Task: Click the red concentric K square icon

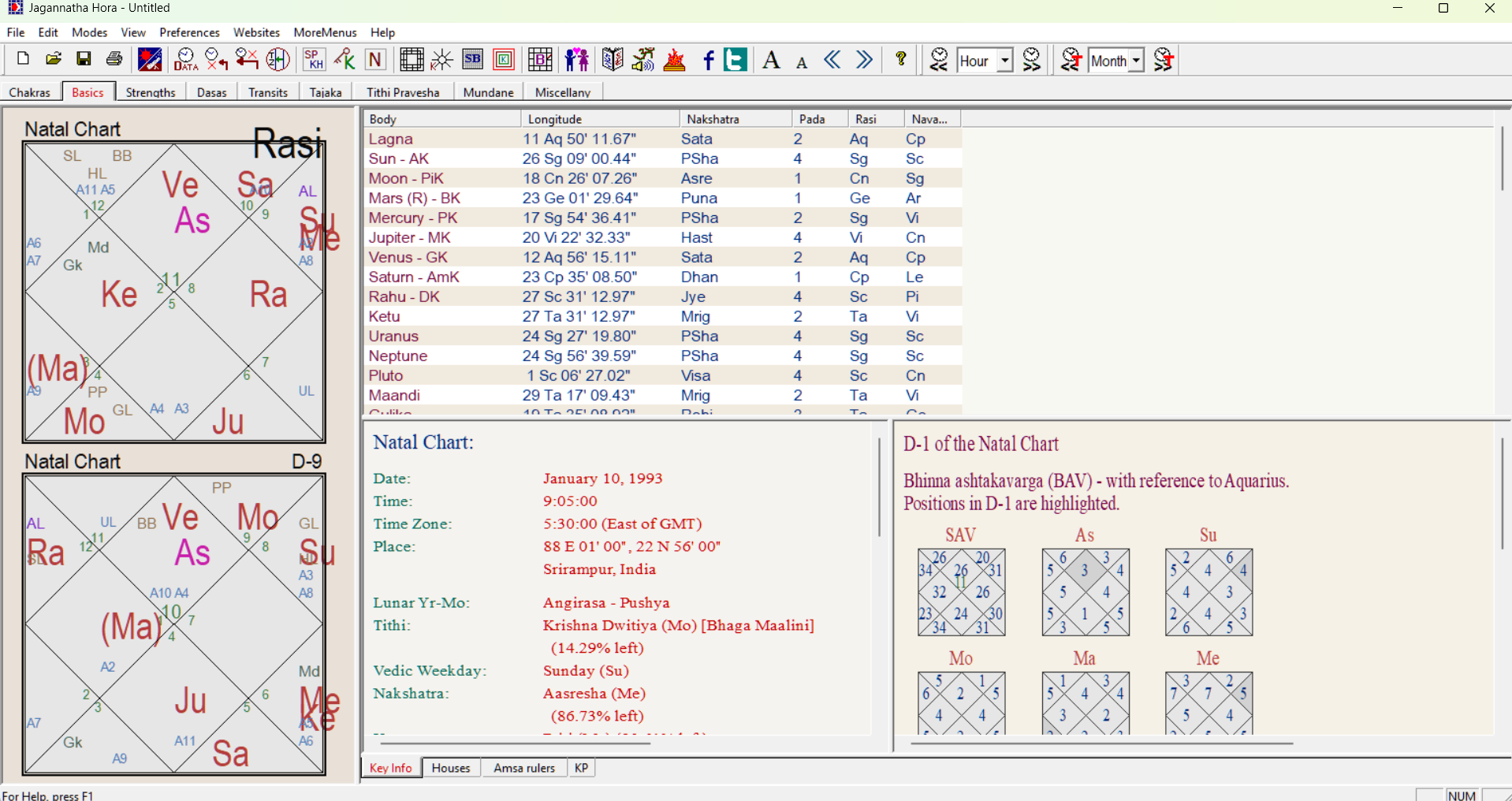Action: [504, 59]
